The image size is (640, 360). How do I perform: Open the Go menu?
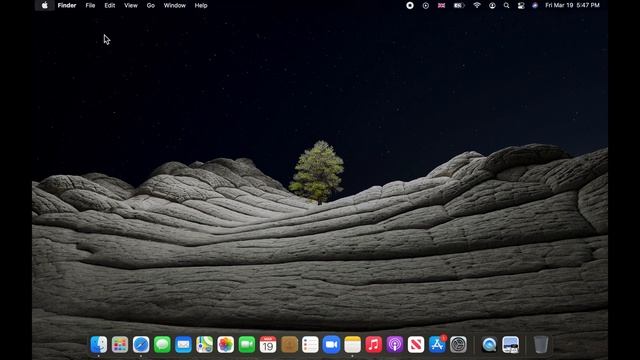(x=151, y=5)
